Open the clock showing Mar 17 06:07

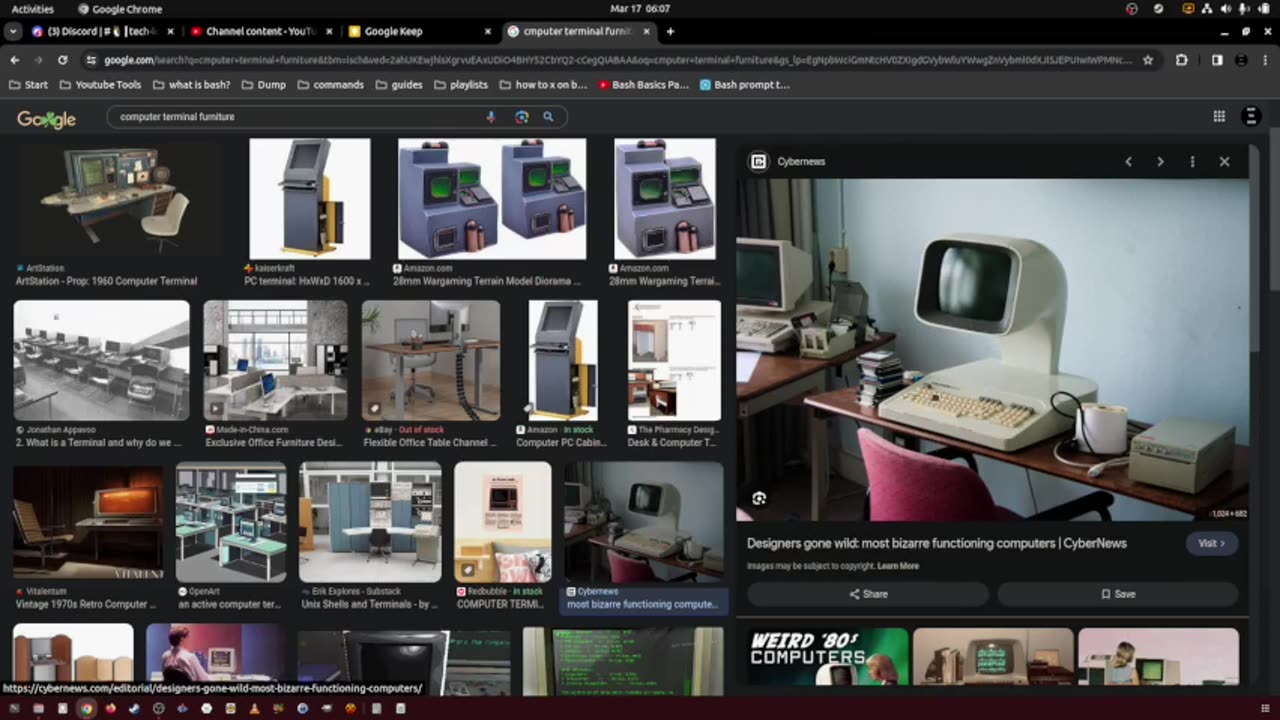[640, 9]
